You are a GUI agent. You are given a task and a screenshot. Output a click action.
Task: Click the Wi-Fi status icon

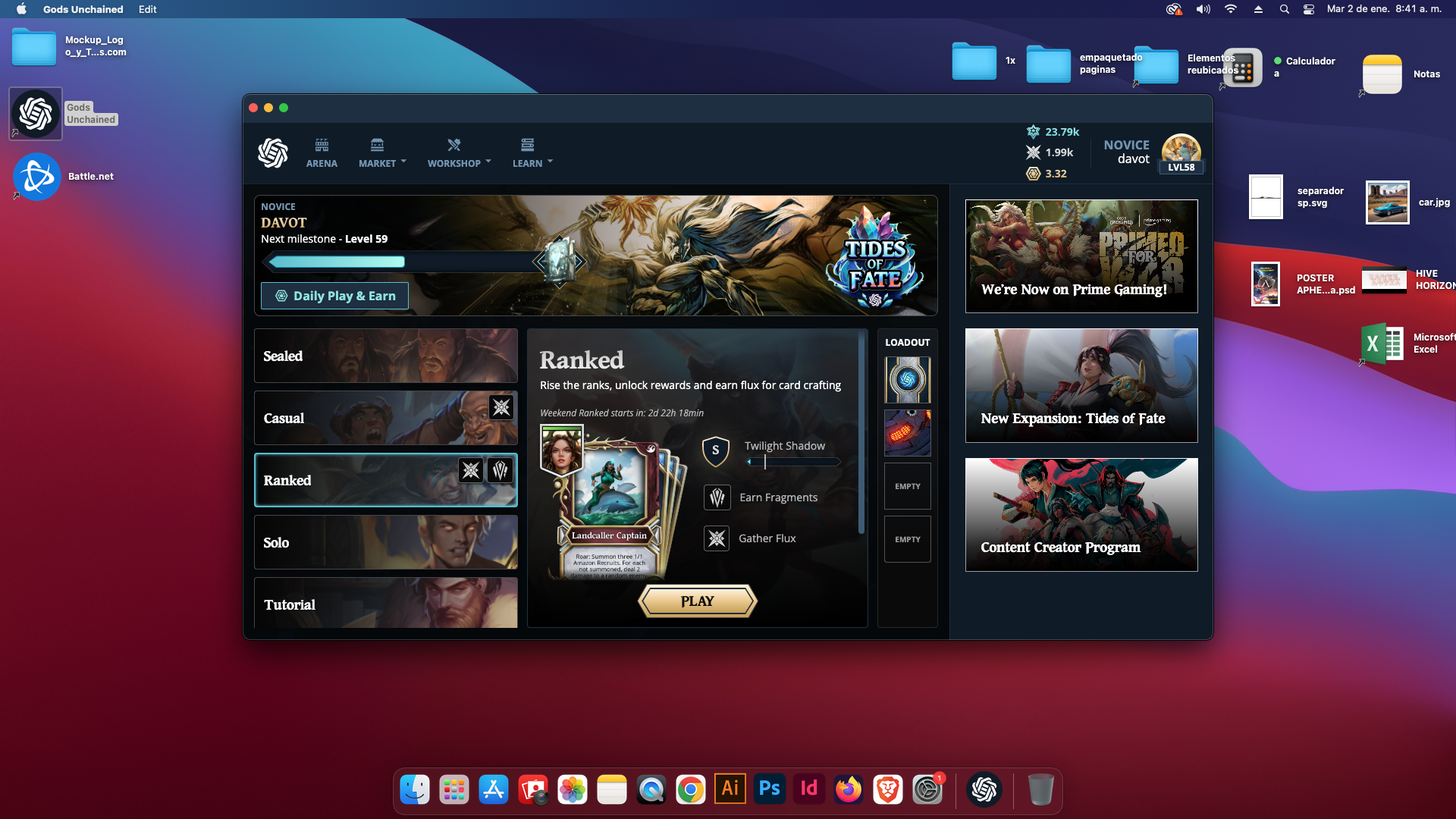coord(1231,9)
